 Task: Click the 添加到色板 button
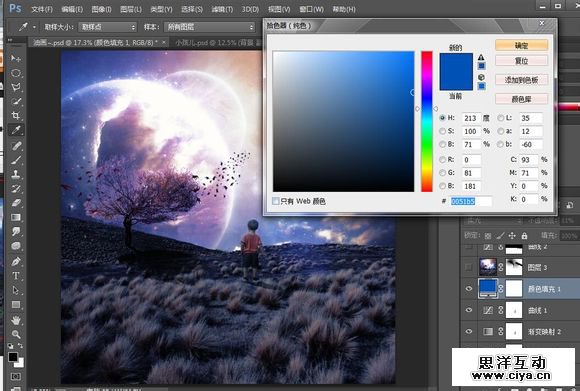coord(521,80)
